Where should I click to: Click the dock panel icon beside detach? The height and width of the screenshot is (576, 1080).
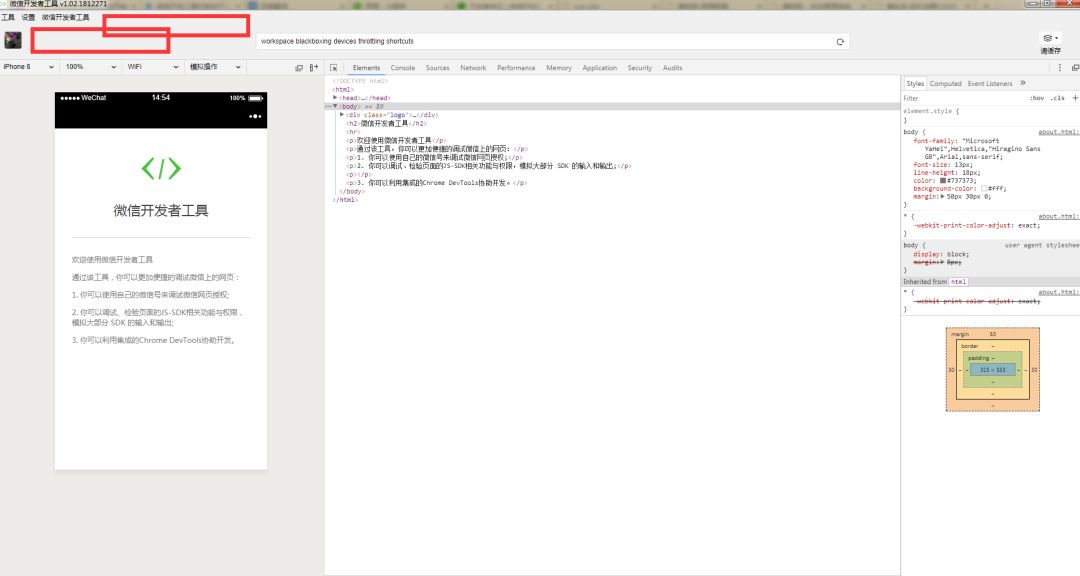pyautogui.click(x=313, y=68)
